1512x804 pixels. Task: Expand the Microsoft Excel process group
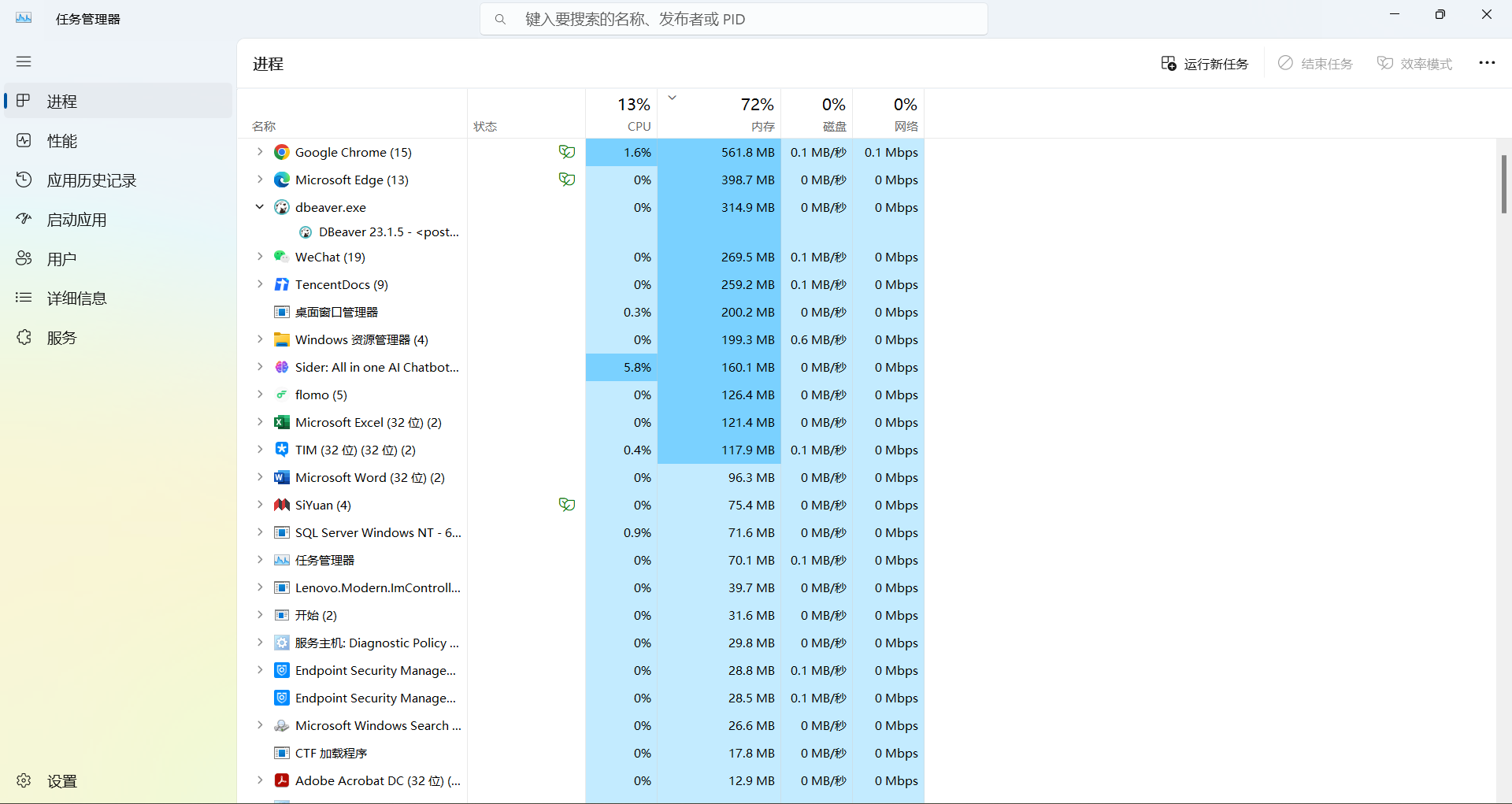(x=260, y=422)
